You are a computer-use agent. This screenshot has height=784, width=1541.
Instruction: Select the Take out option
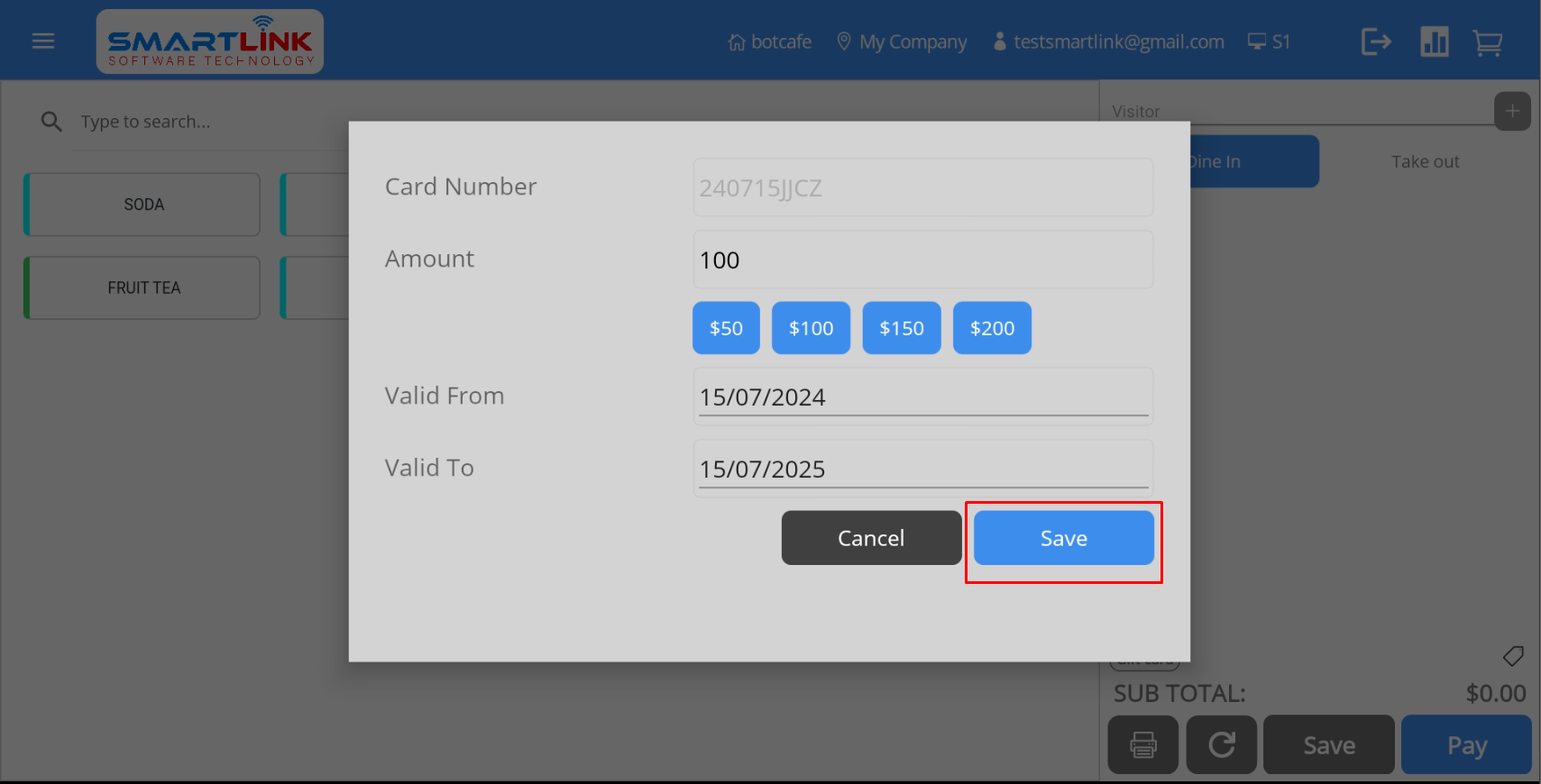pyautogui.click(x=1425, y=162)
